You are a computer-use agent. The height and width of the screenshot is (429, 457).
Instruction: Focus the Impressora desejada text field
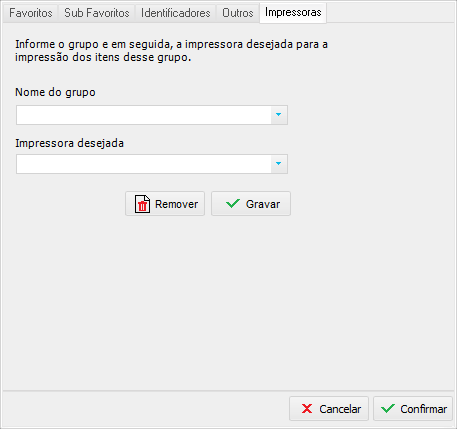click(x=144, y=164)
